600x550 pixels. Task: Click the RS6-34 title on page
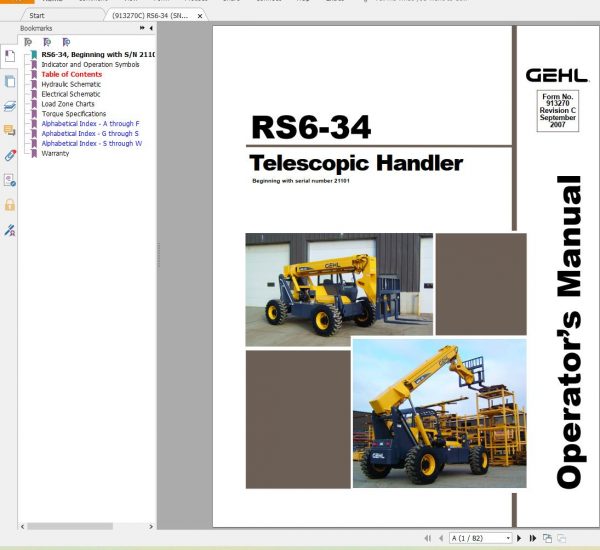(311, 127)
